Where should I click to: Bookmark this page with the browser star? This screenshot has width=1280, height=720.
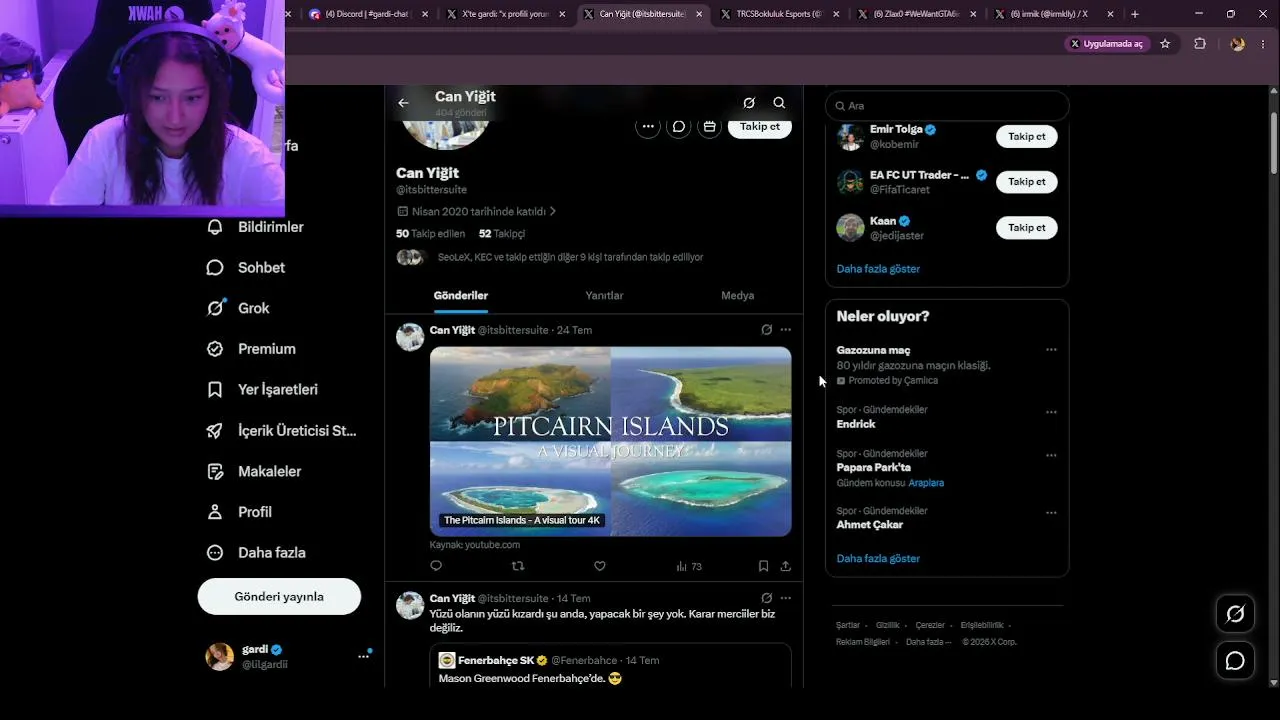coord(1165,44)
